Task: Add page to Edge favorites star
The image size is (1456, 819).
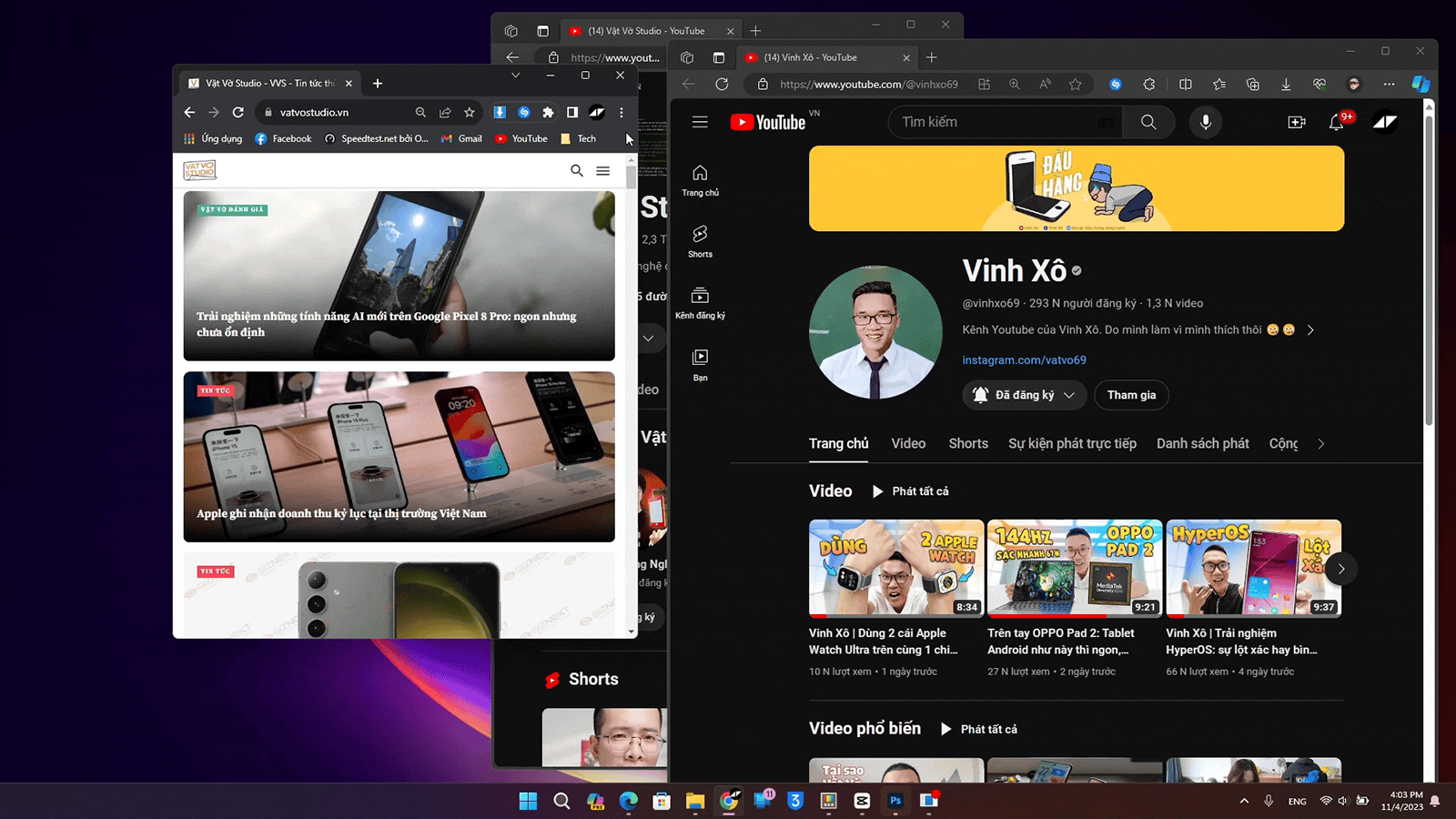Action: click(x=1076, y=84)
